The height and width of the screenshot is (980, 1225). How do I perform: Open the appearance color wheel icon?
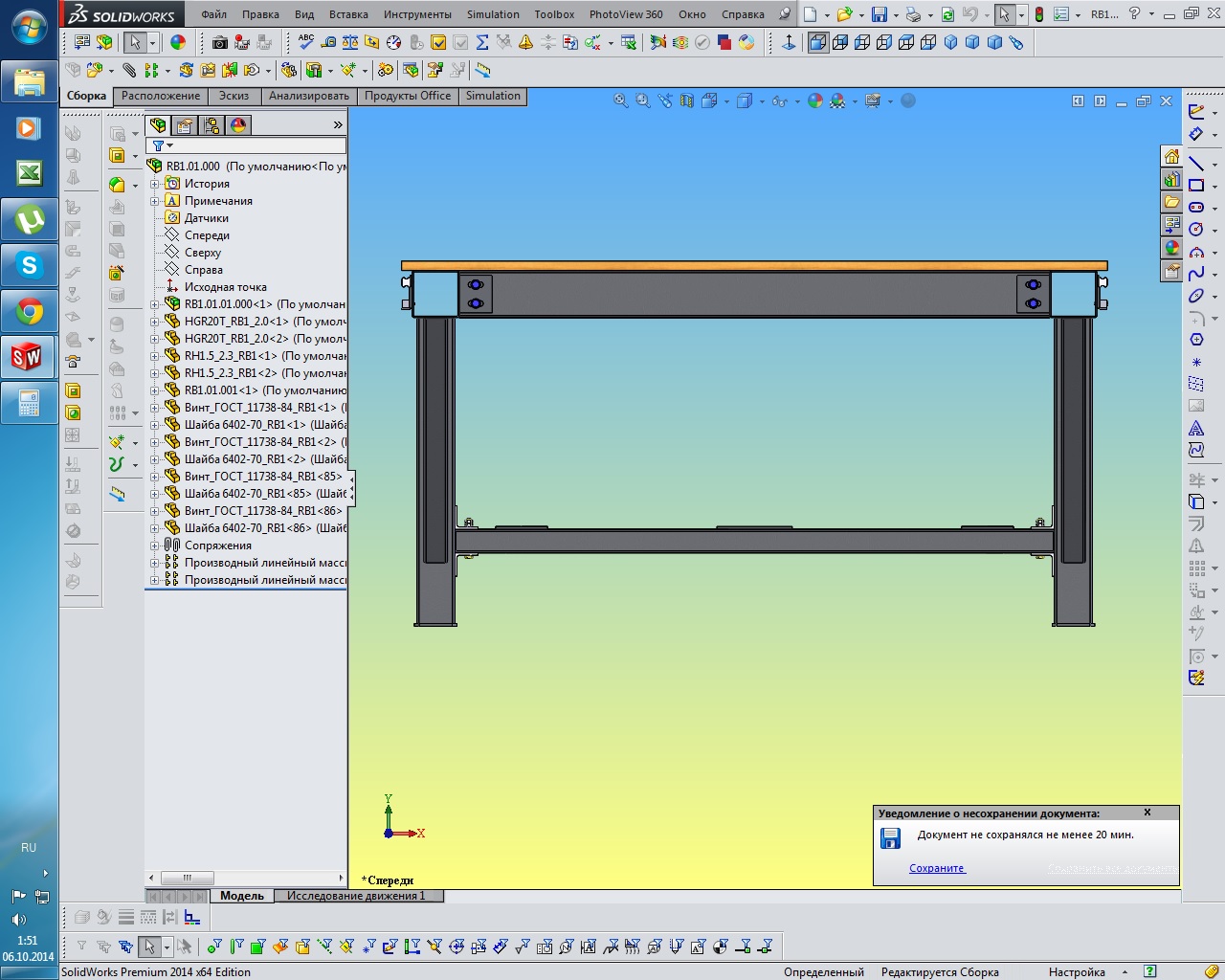tap(178, 42)
